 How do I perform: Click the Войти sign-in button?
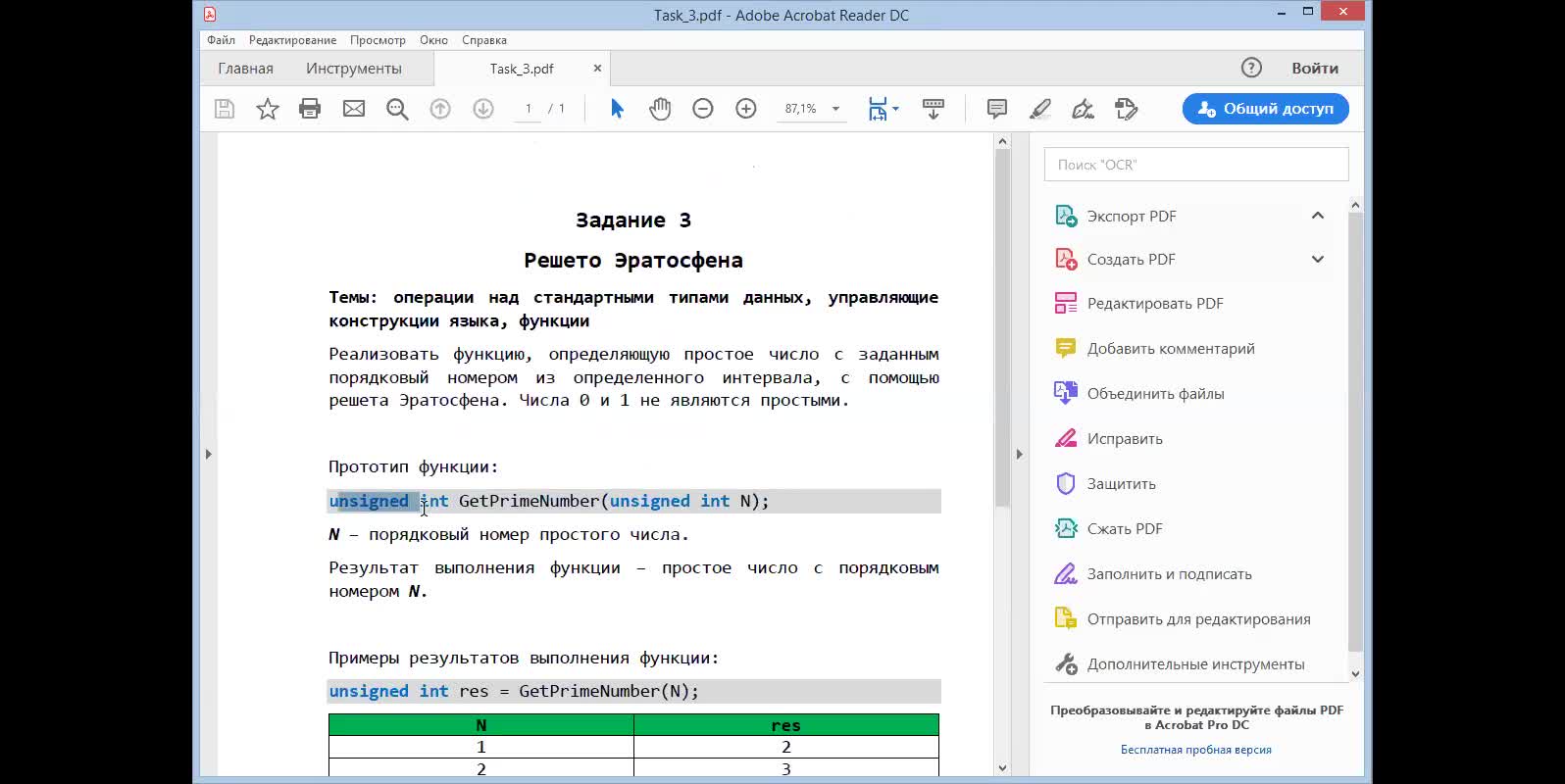point(1314,68)
